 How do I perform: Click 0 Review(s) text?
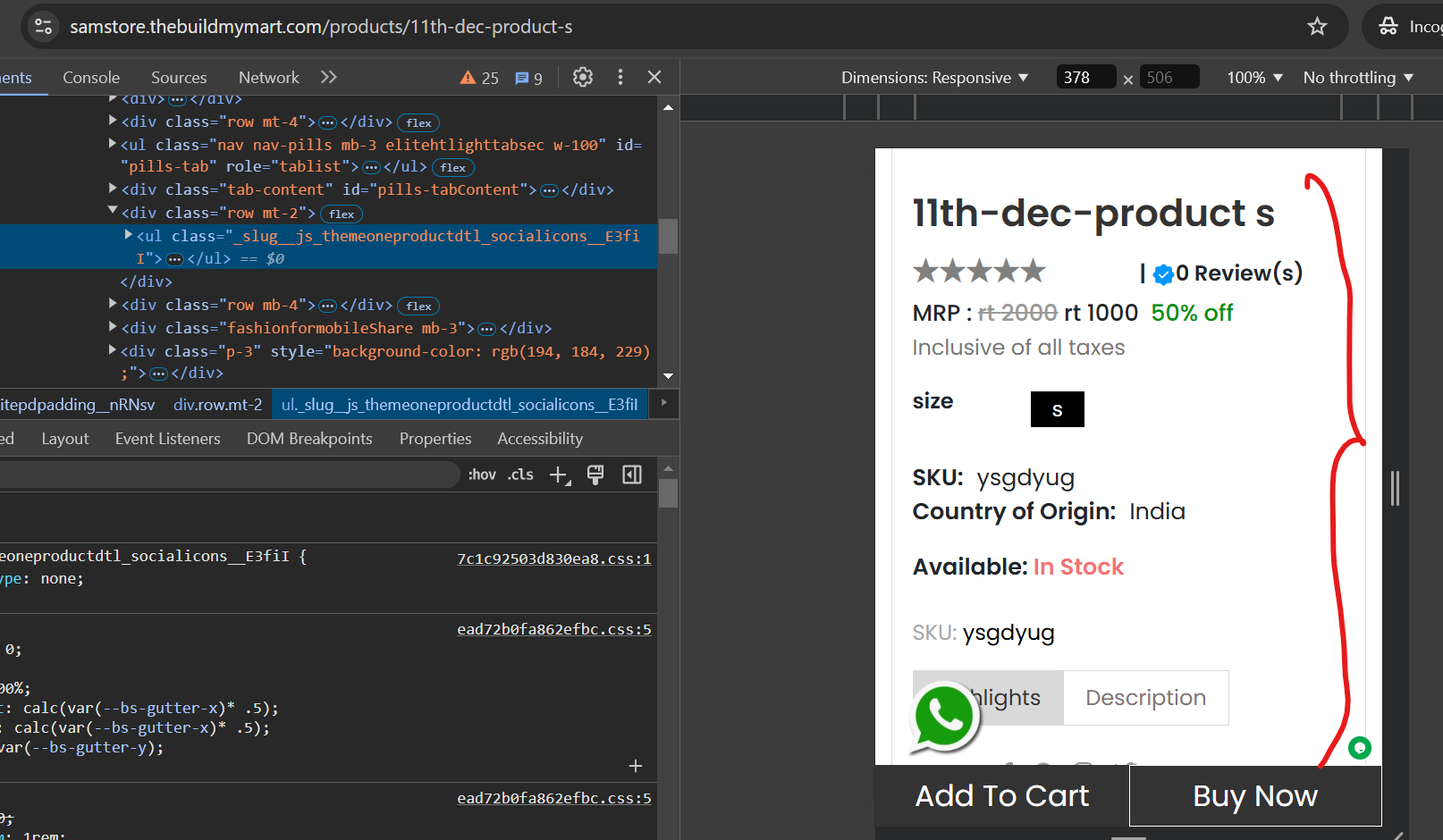(x=1239, y=273)
